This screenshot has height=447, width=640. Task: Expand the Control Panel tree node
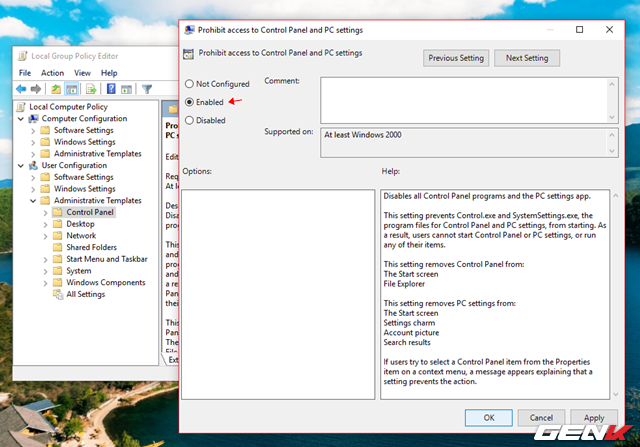coord(45,213)
